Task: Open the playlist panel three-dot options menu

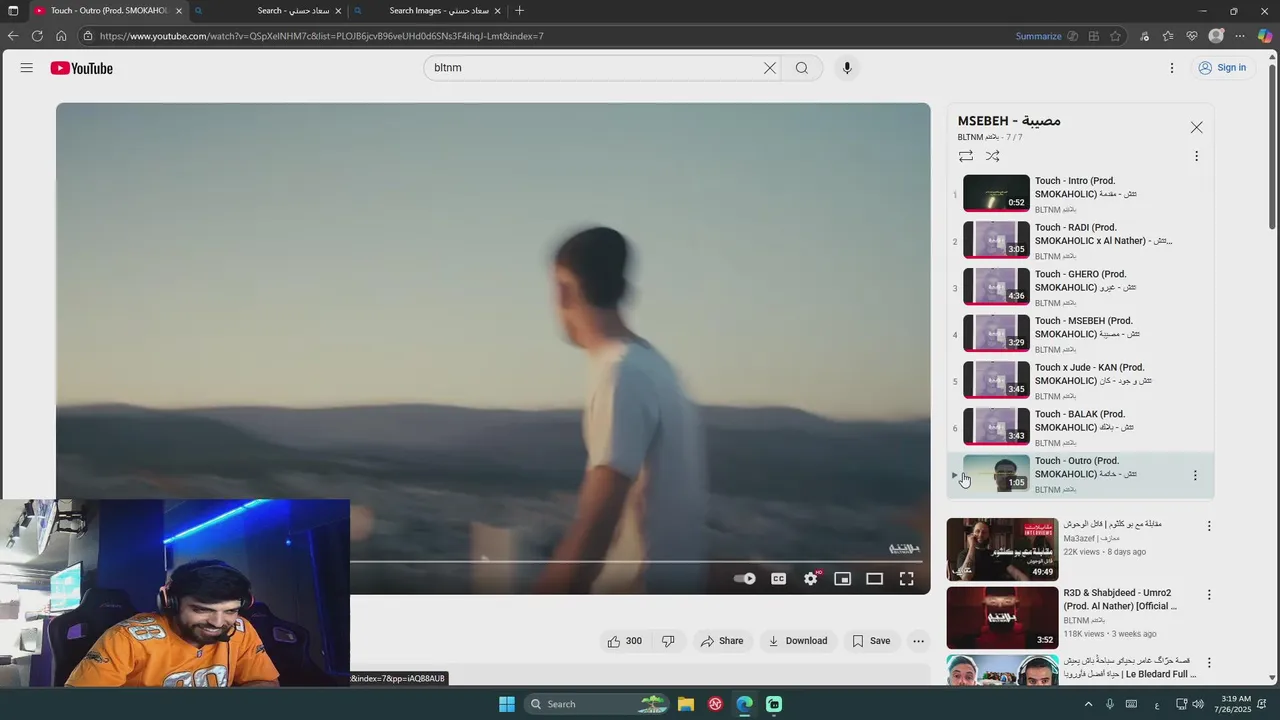Action: [1196, 156]
